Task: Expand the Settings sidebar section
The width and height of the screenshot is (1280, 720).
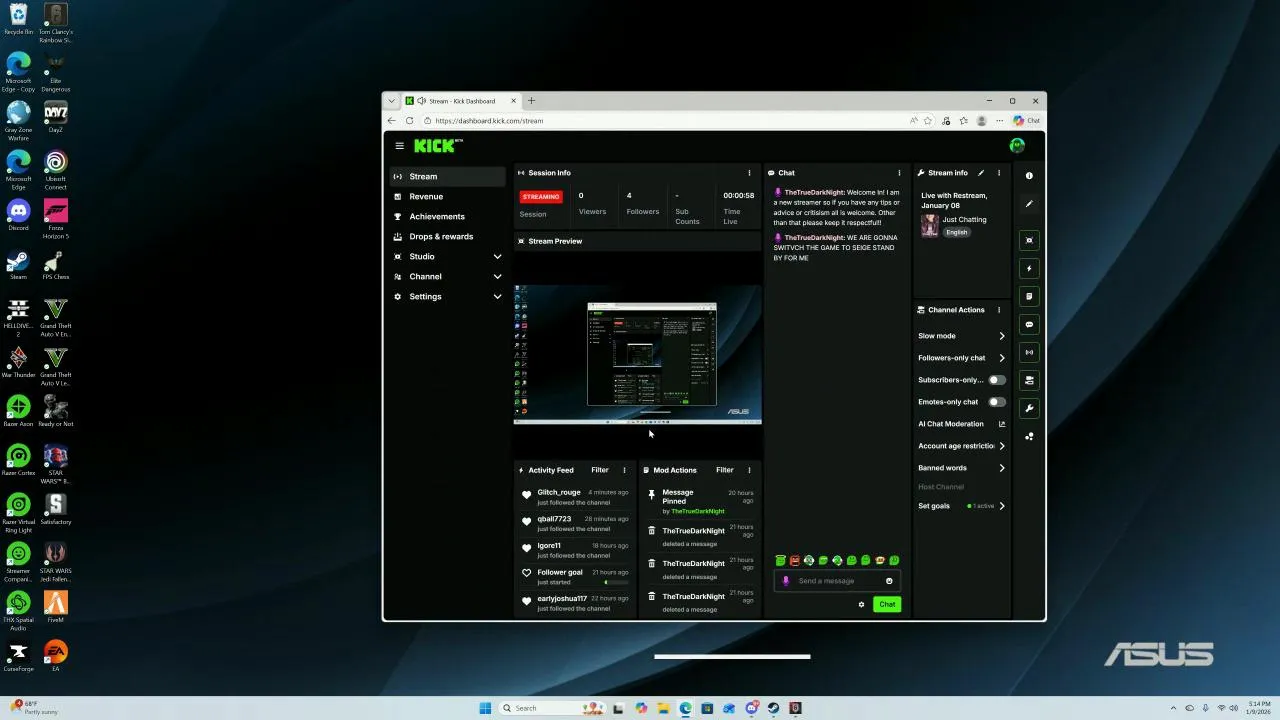Action: point(497,297)
